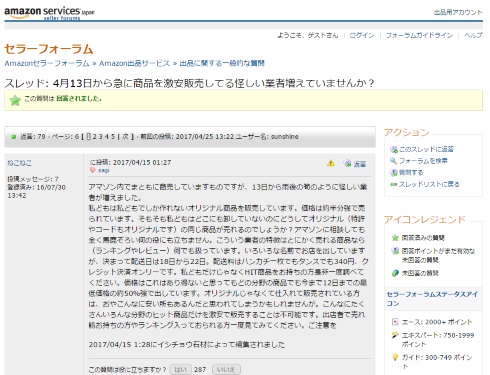The image size is (490, 375).
Task: Vote いいえ for helpful question
Action: point(226,369)
